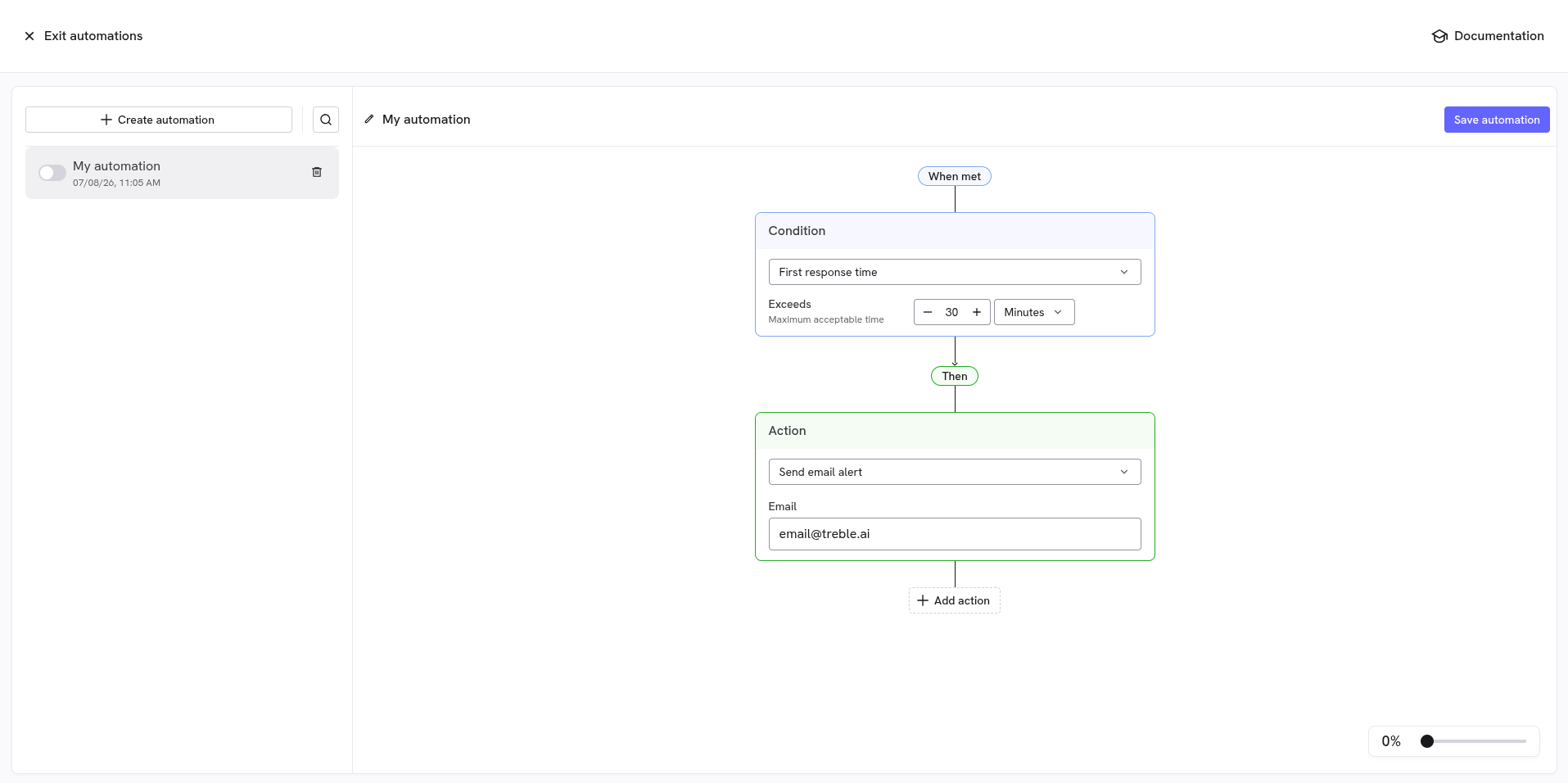1568x783 pixels.
Task: Click the Exit automations close X icon
Action: tap(29, 36)
